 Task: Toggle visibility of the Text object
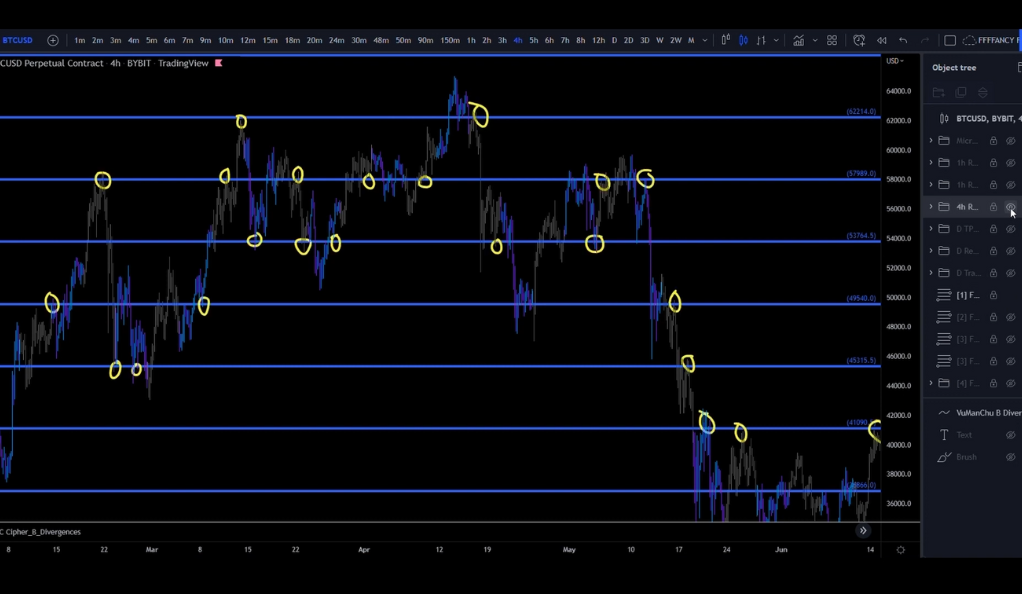[x=1010, y=435]
